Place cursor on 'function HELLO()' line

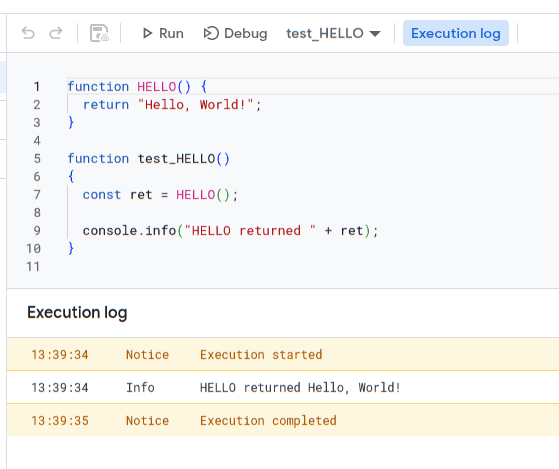point(137,87)
